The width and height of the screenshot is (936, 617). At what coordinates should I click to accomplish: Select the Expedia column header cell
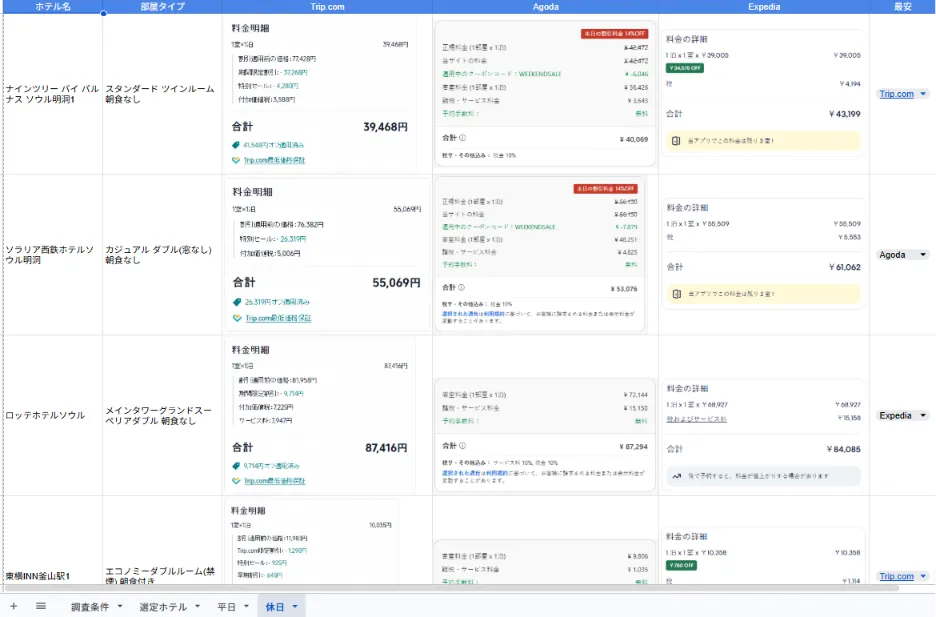pyautogui.click(x=764, y=7)
